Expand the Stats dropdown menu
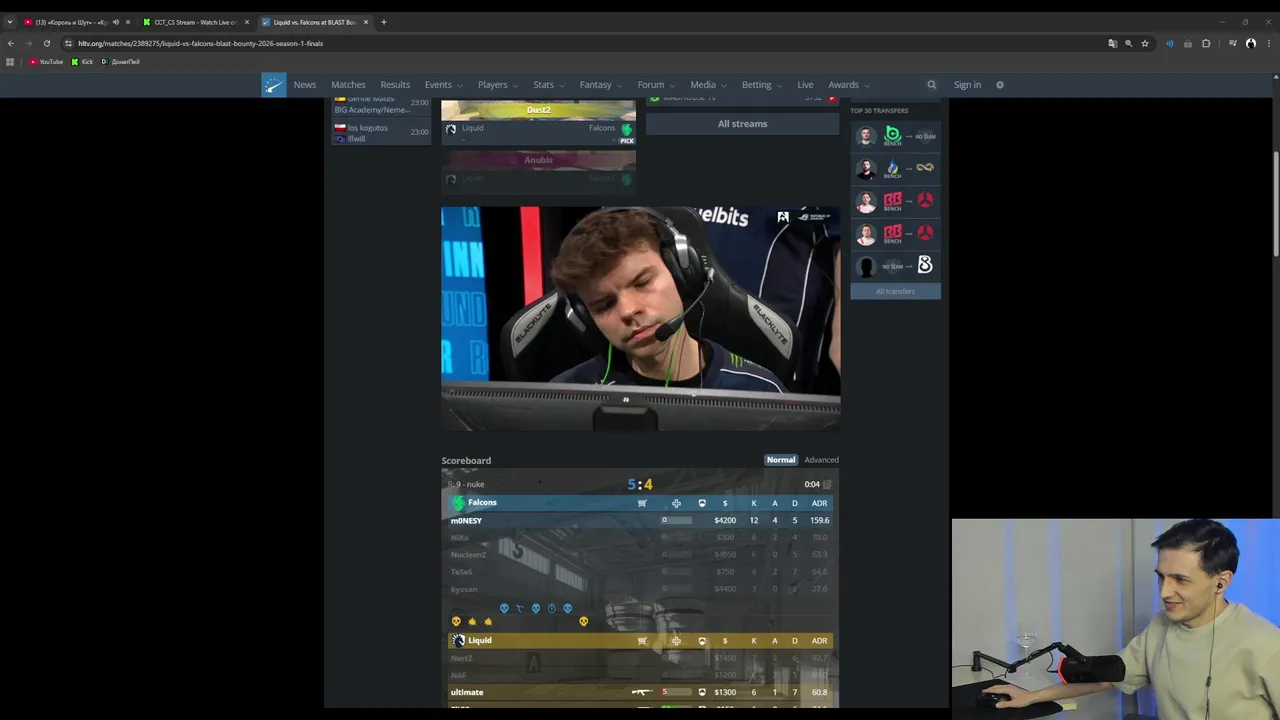Screen dimensions: 1280x720 [x=549, y=85]
